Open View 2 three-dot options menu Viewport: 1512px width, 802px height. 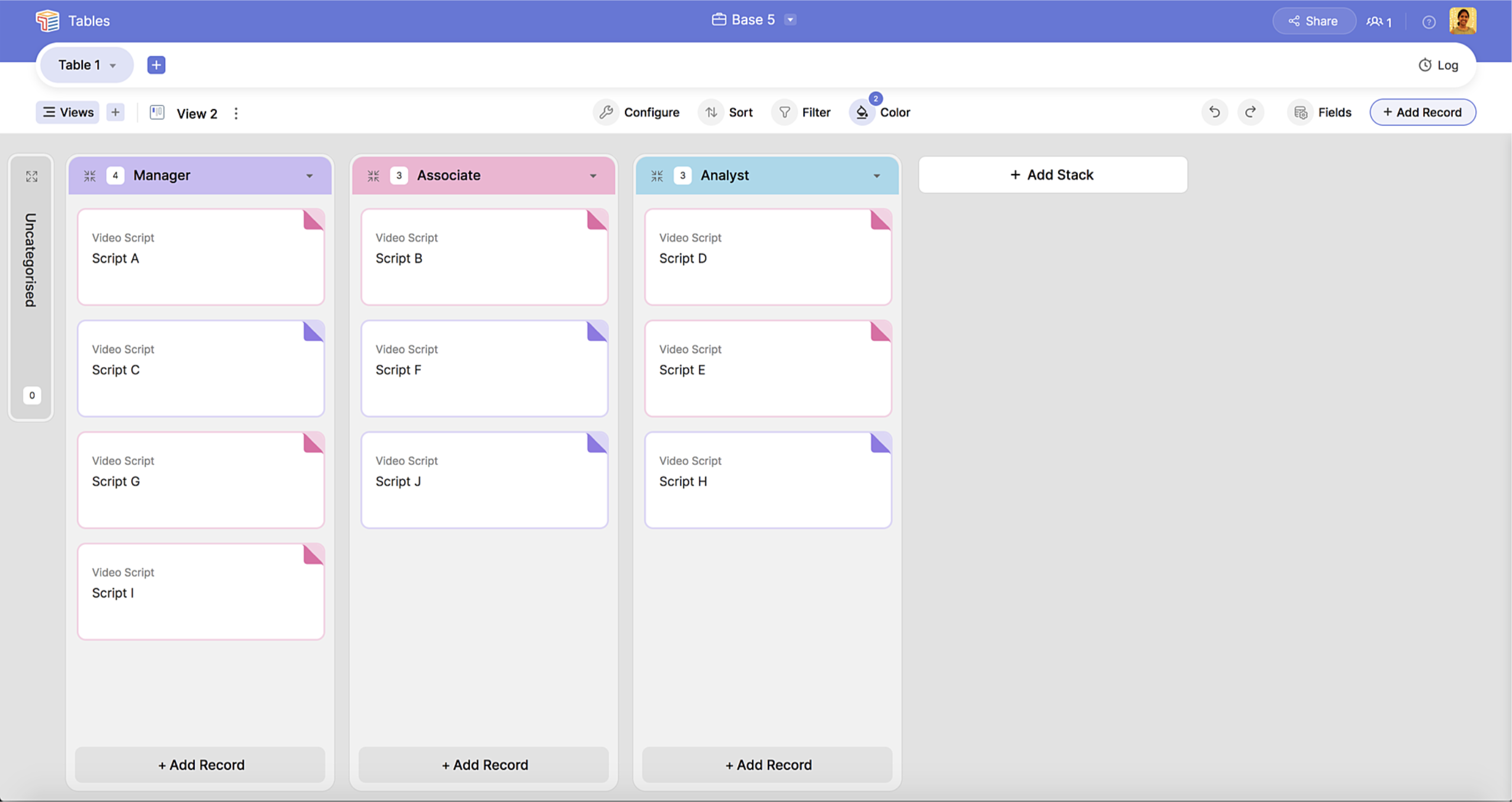coord(236,113)
